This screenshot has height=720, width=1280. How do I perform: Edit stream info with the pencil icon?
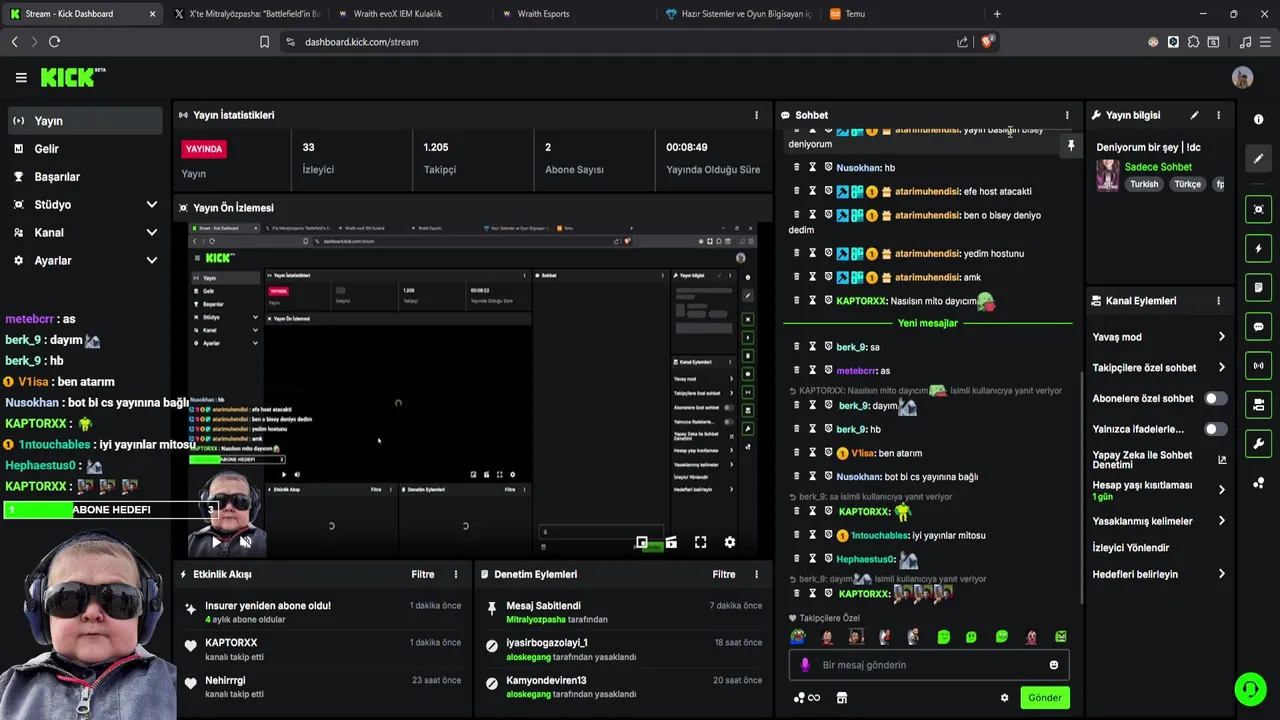1194,115
